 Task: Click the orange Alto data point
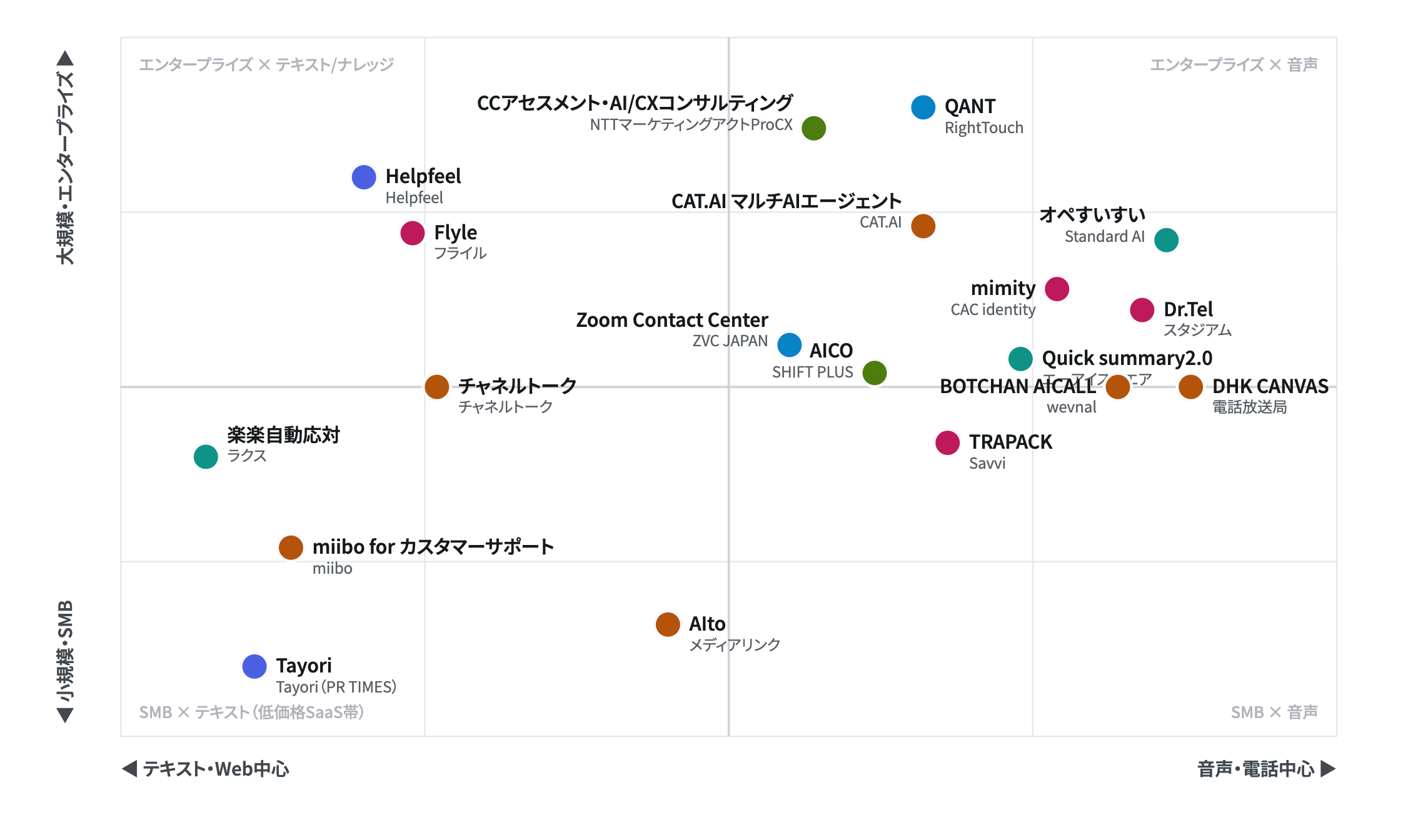pos(668,624)
